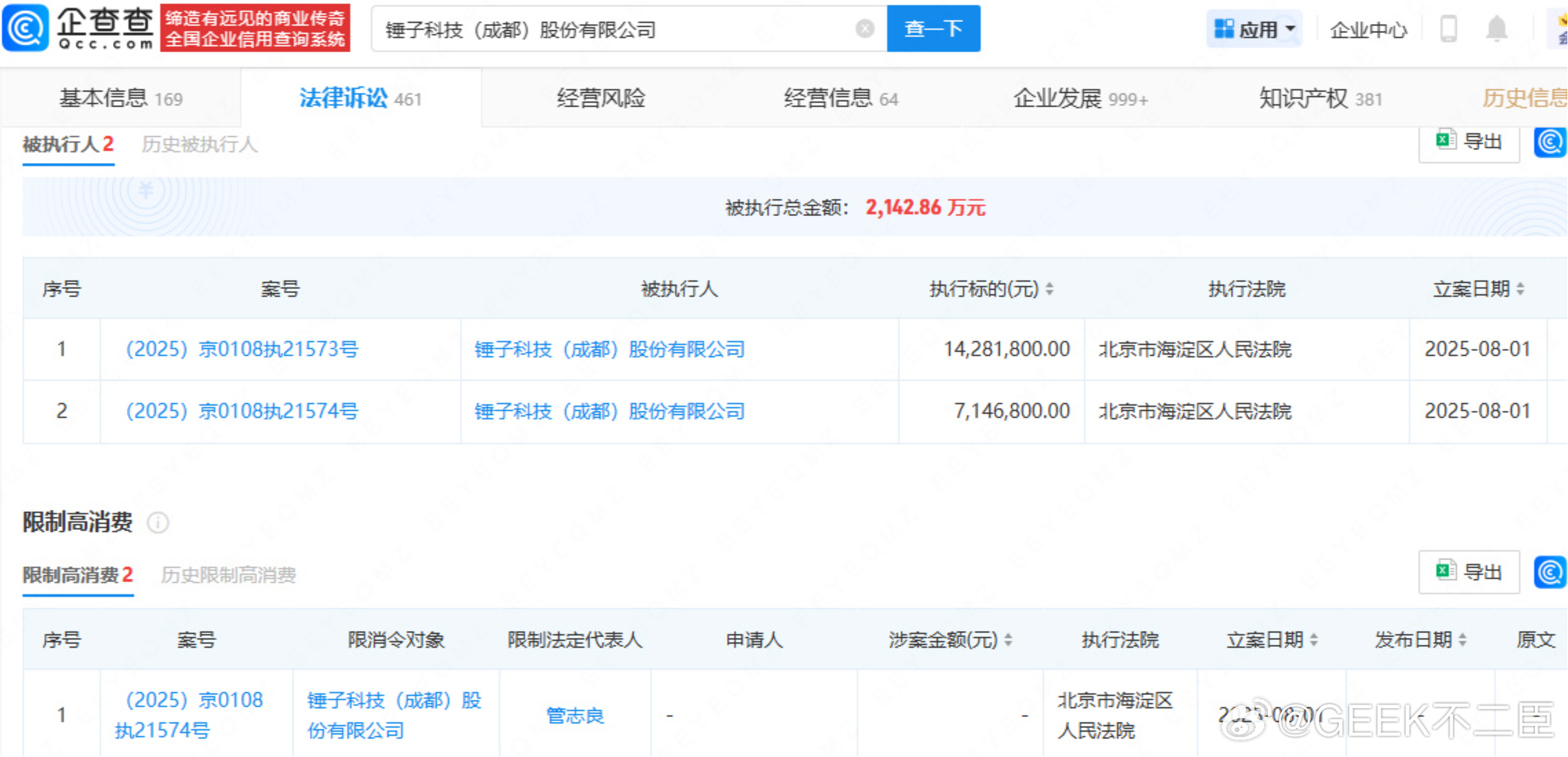This screenshot has width=1568, height=757.
Task: Sort by 执行标的(元) column arrows
Action: pyautogui.click(x=1050, y=289)
